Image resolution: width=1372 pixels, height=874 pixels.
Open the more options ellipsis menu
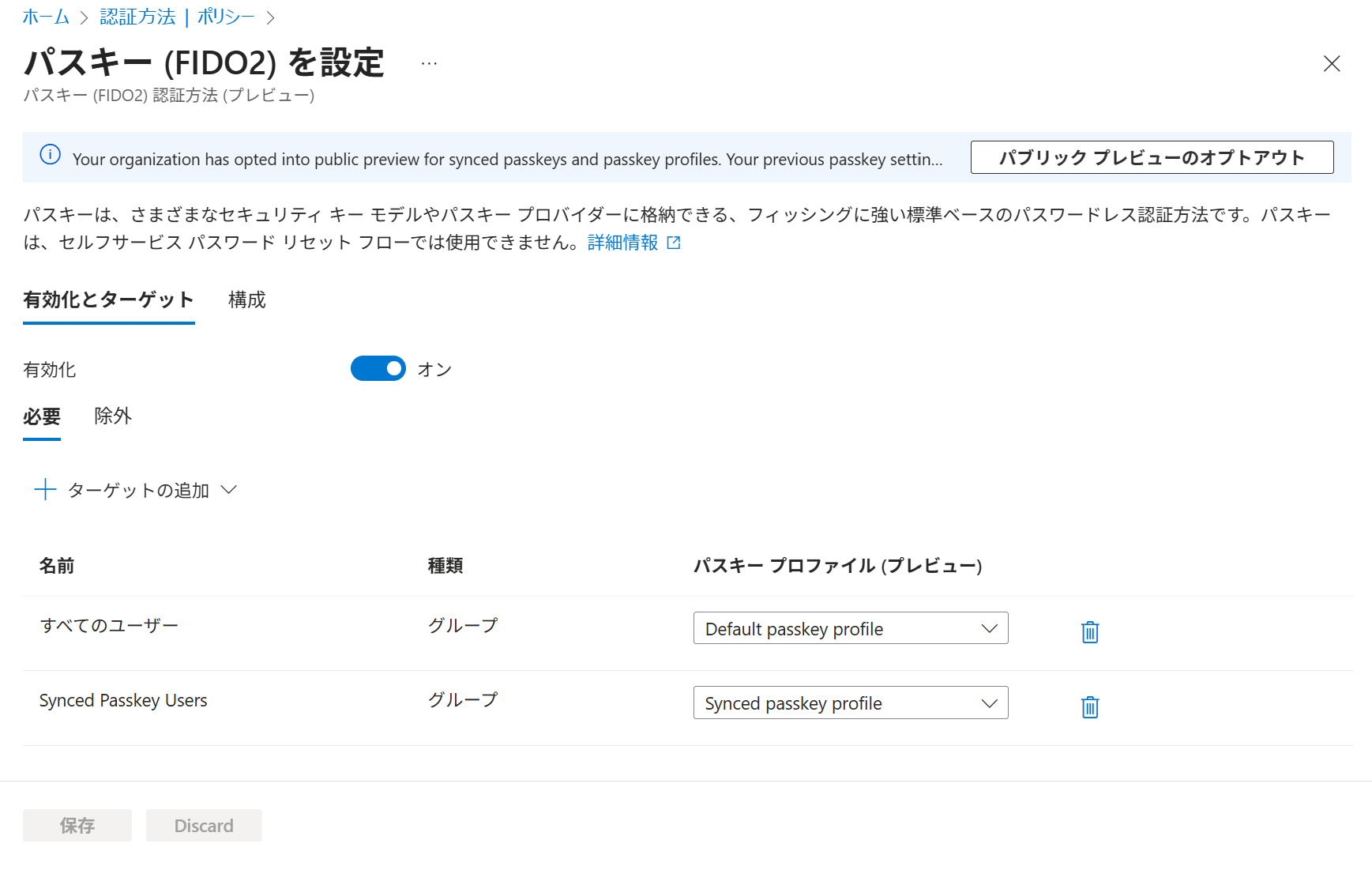[x=429, y=63]
